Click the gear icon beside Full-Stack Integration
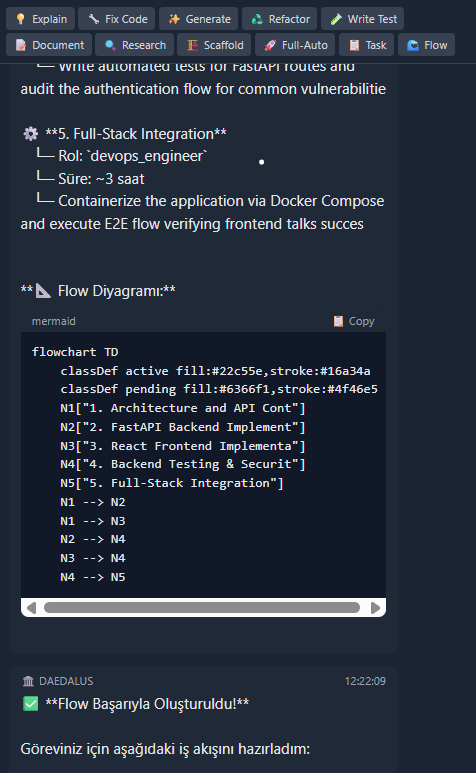 [31, 134]
